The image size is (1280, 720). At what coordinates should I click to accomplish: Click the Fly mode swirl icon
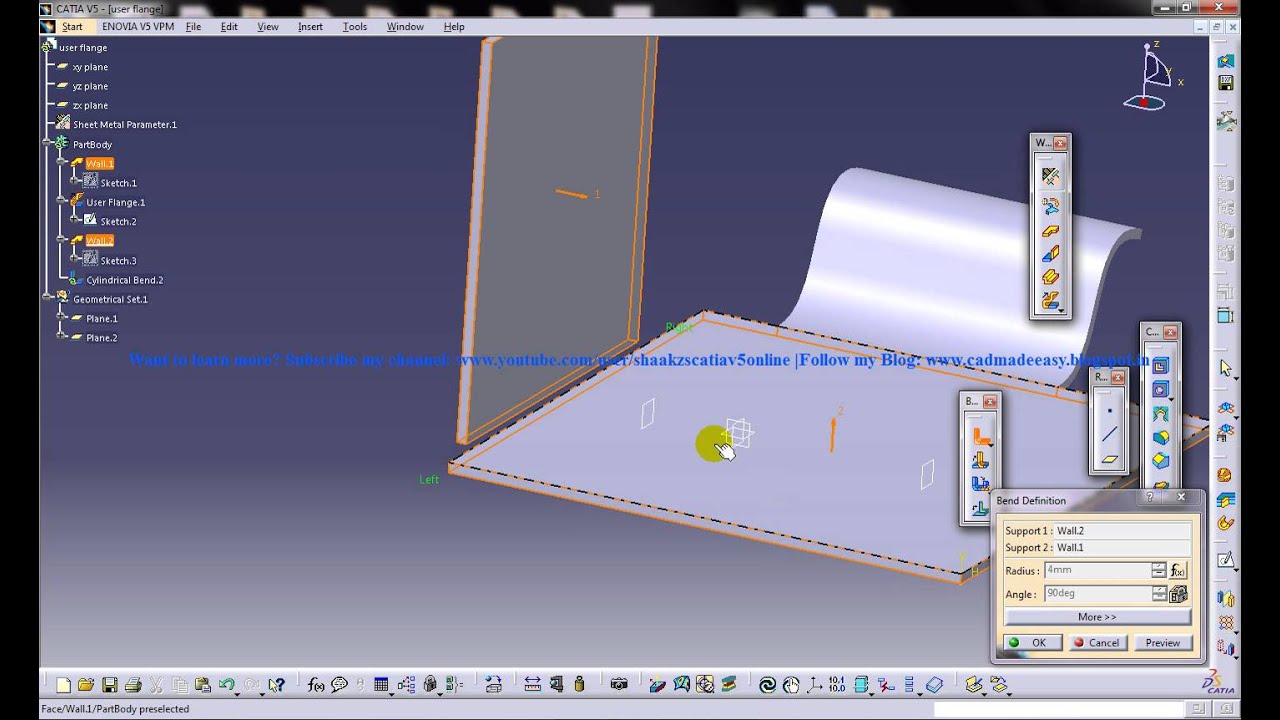[x=767, y=685]
